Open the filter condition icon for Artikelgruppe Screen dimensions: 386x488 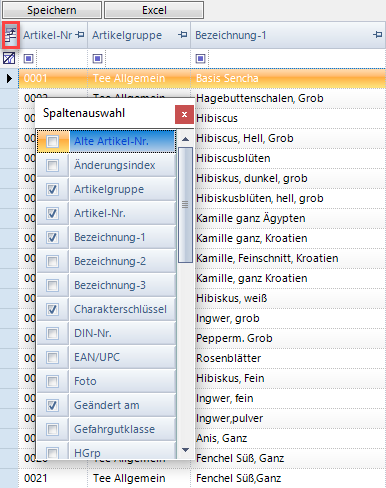coord(98,59)
